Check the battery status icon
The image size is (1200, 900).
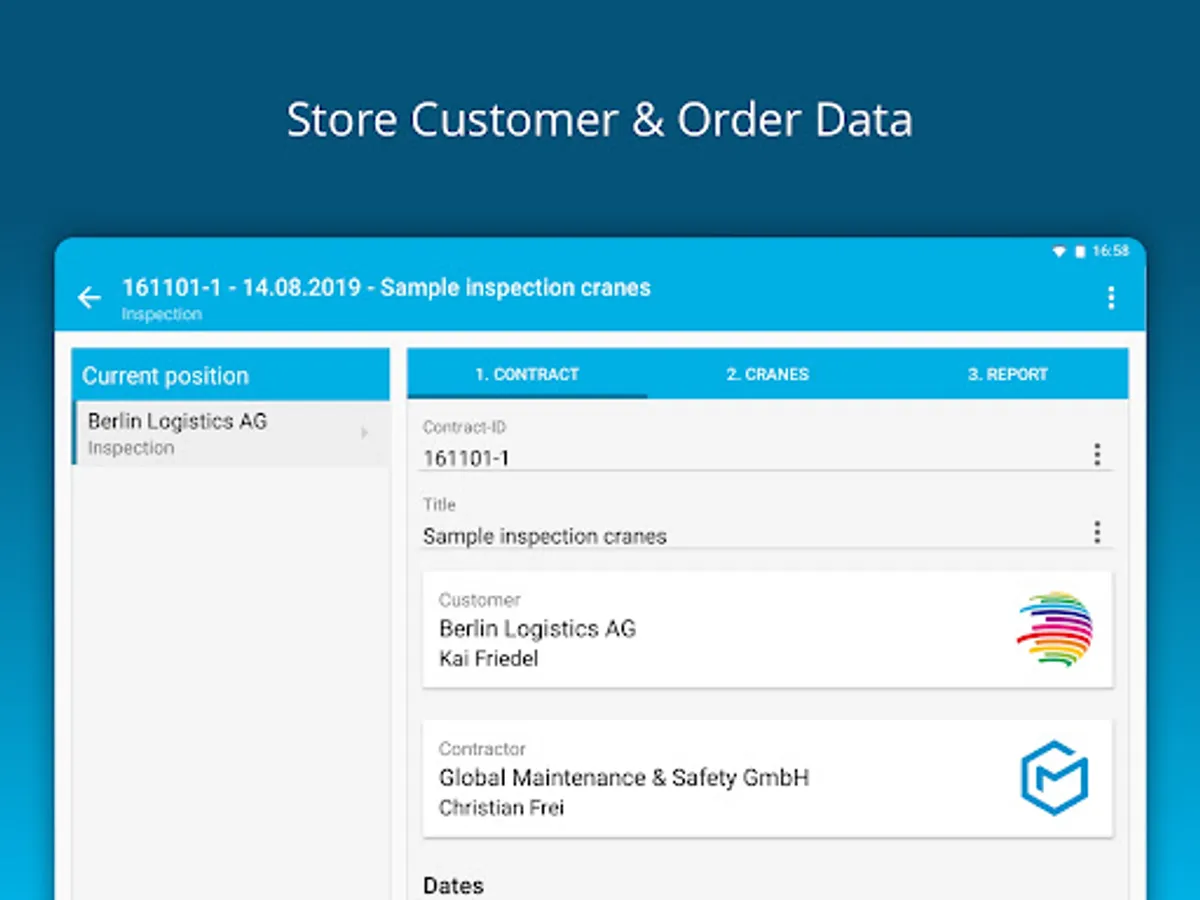1080,252
